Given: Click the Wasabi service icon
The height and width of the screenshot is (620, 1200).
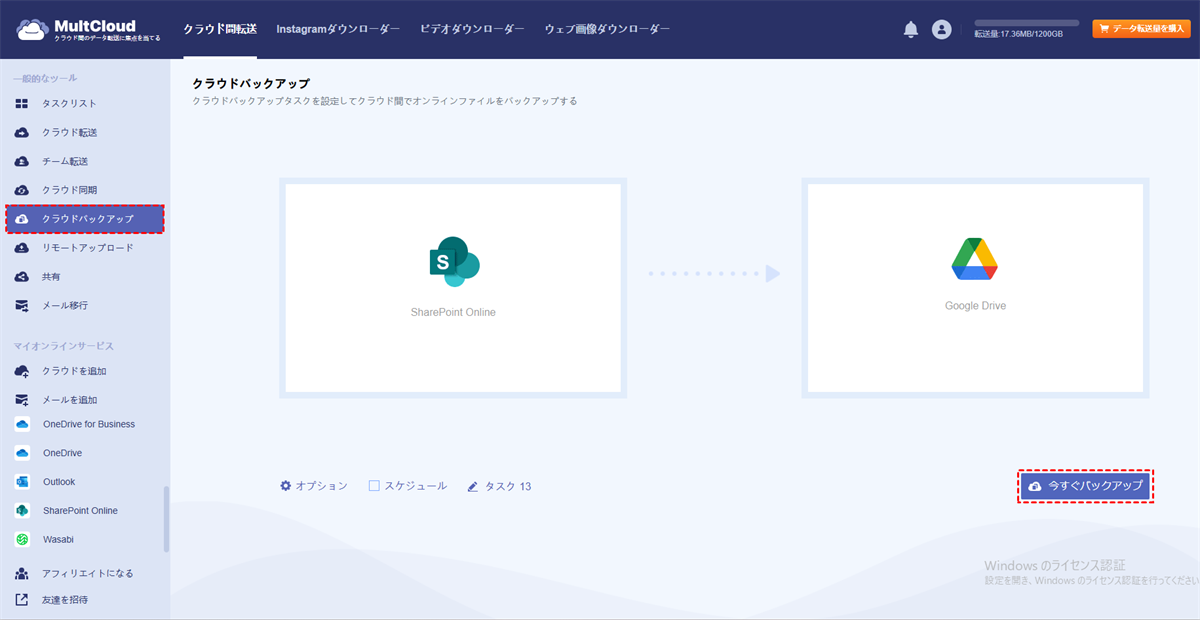Looking at the screenshot, I should [22, 540].
